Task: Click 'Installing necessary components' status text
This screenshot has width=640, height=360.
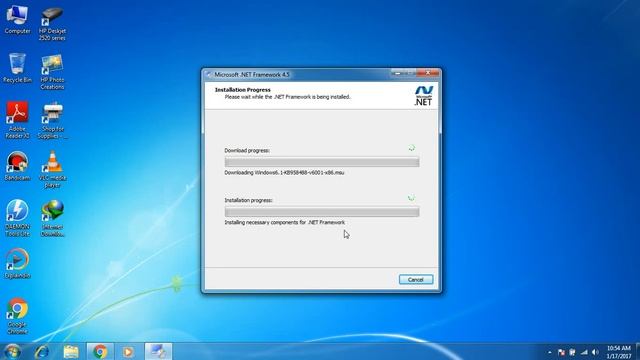Action: (284, 222)
